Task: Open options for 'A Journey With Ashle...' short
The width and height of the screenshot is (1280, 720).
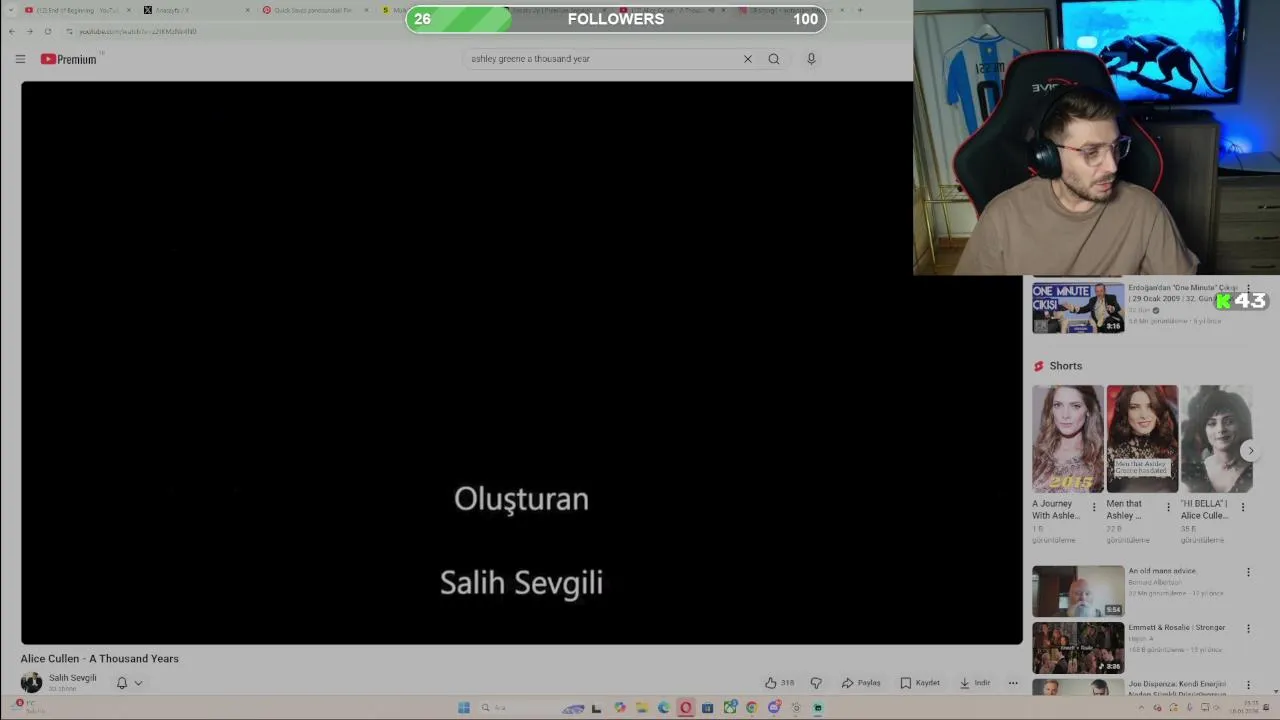Action: tap(1094, 507)
